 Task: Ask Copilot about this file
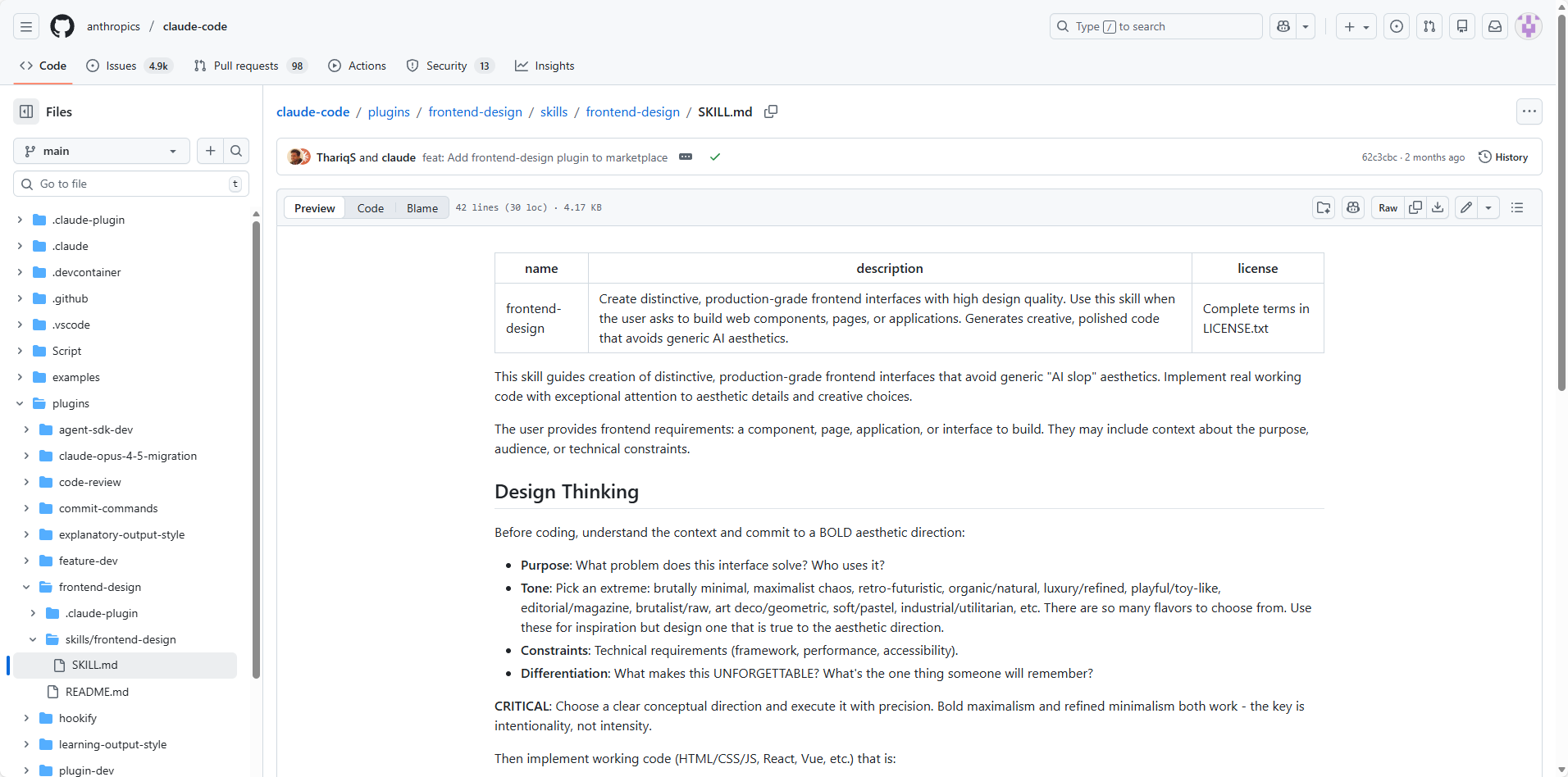pos(1353,208)
